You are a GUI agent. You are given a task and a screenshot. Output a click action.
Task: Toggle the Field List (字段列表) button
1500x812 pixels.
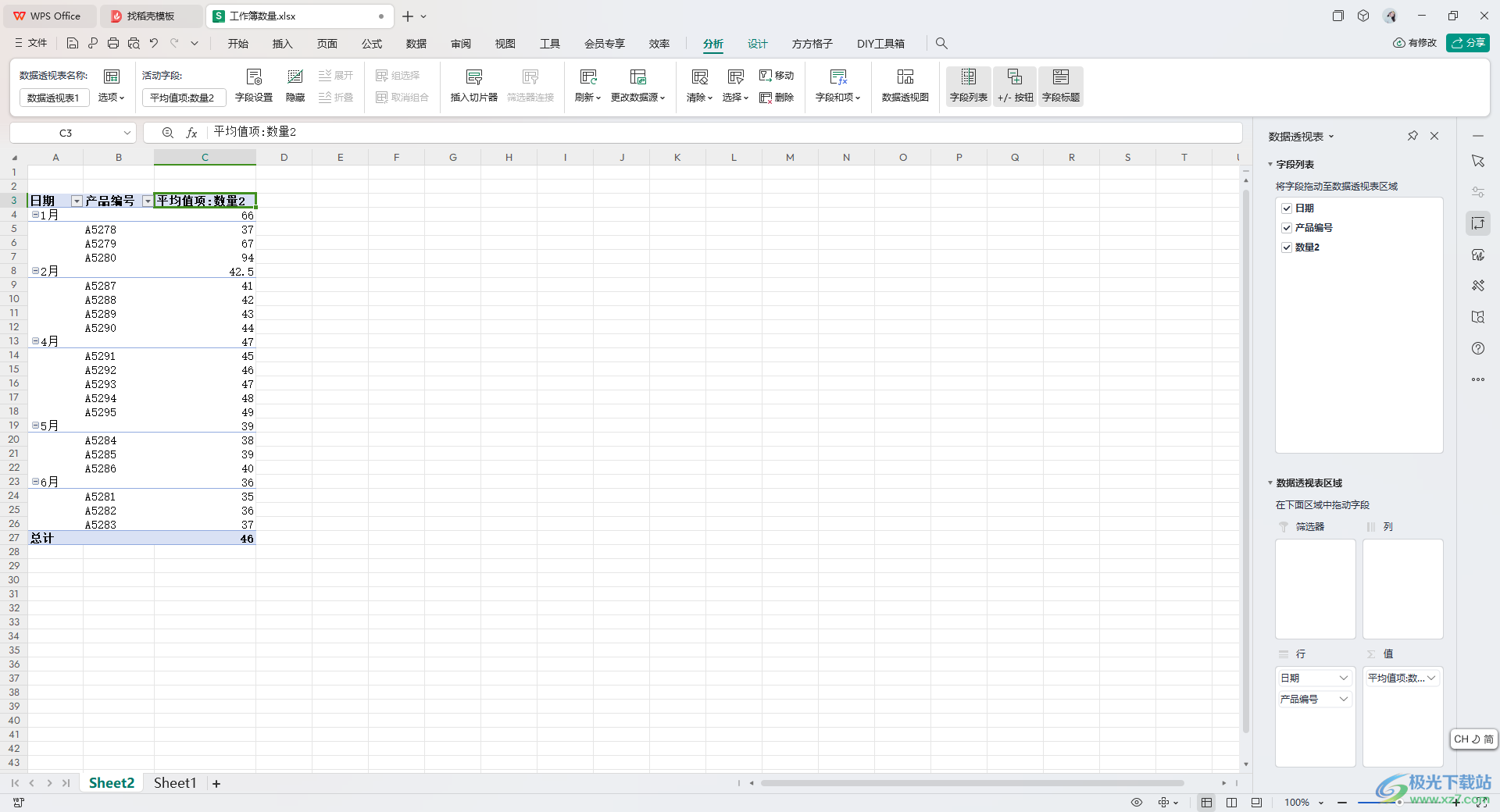(969, 86)
